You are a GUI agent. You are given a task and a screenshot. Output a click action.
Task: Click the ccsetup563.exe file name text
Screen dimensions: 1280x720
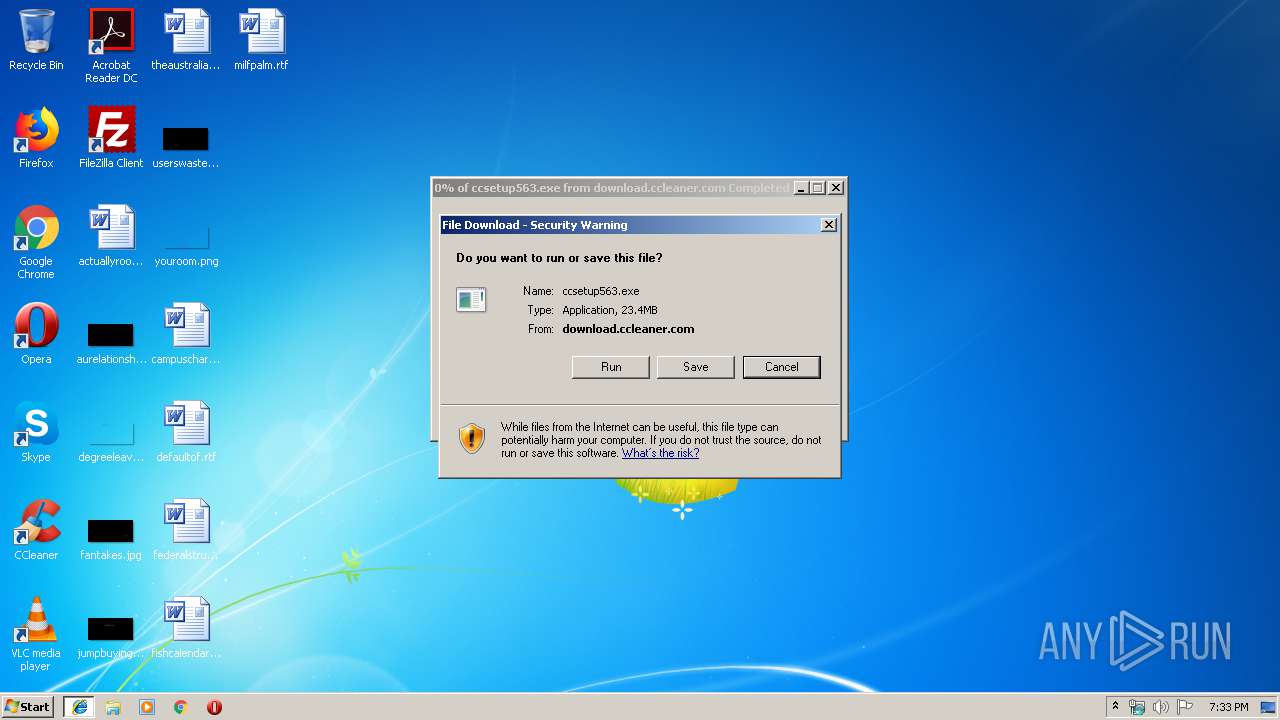[x=600, y=291]
